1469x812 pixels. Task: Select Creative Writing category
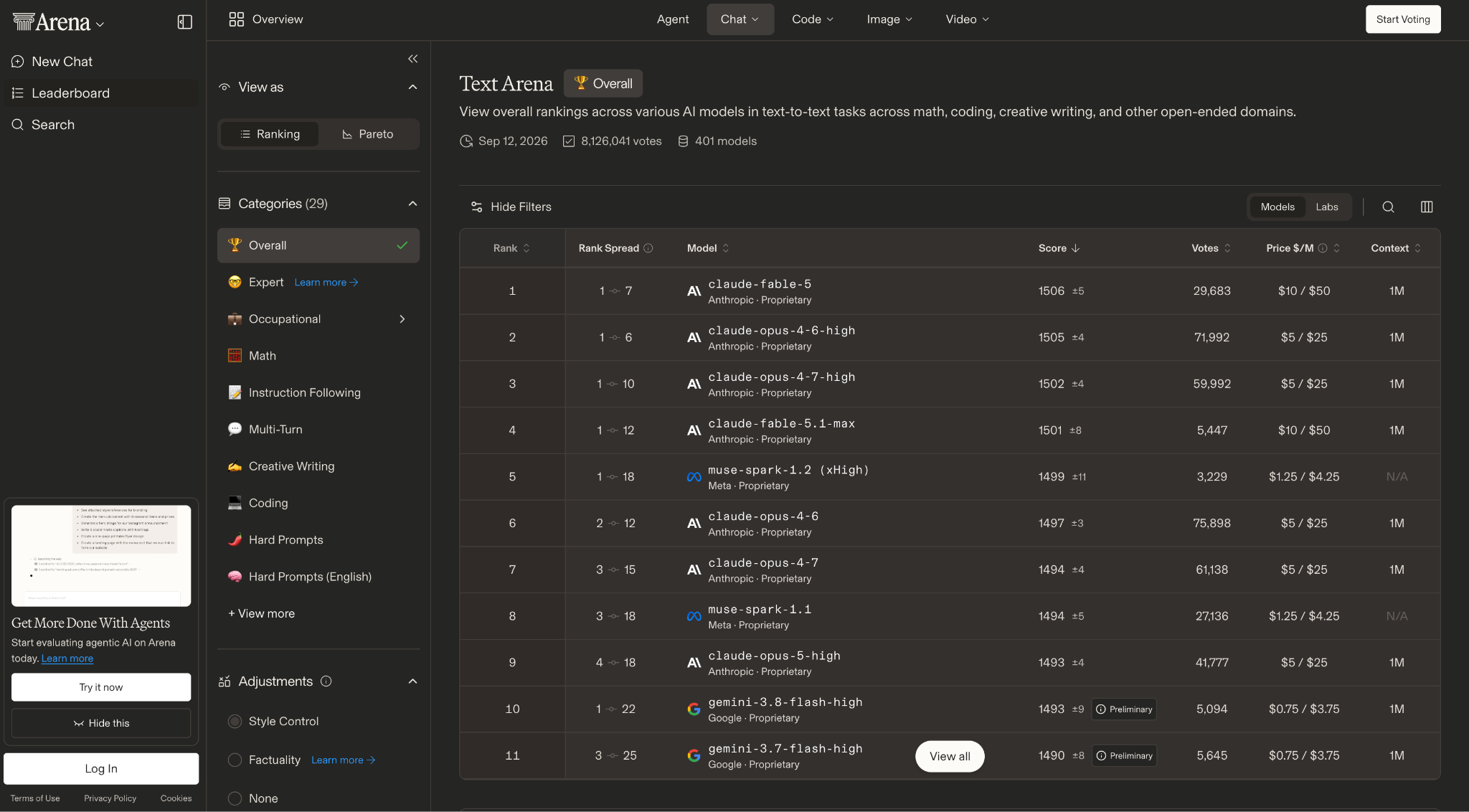click(318, 466)
